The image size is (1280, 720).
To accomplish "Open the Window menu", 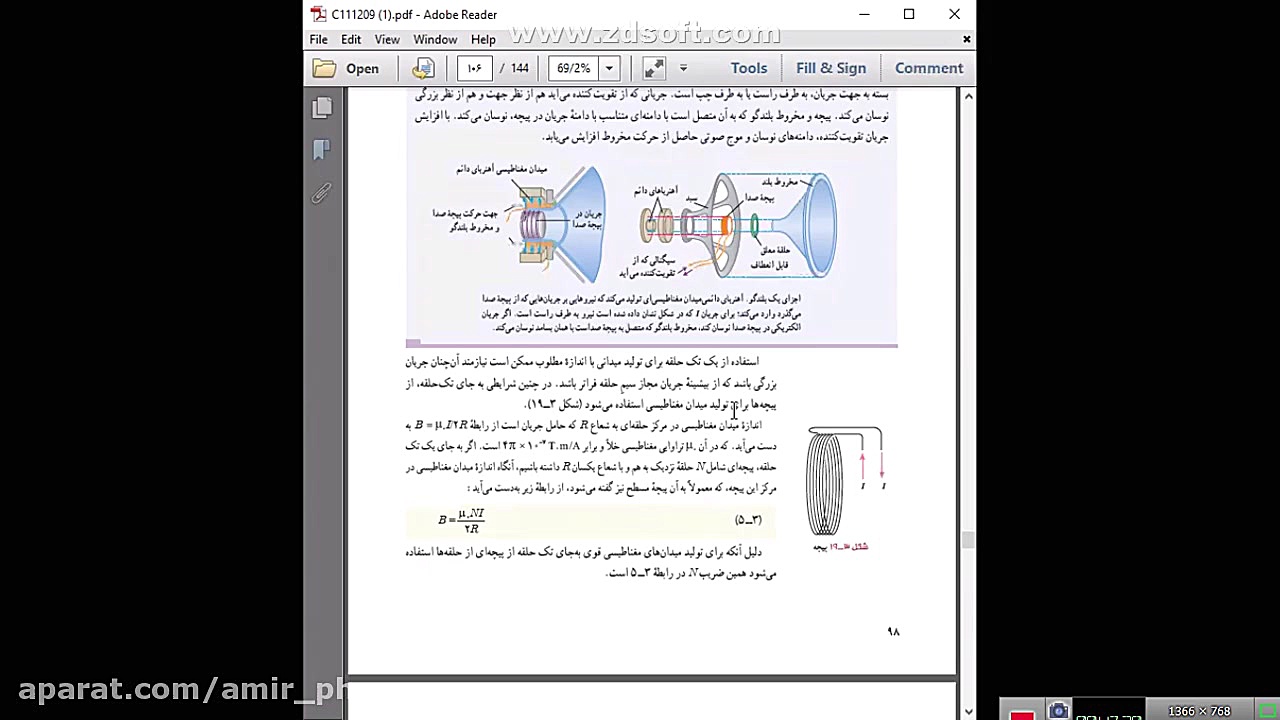I will point(435,39).
